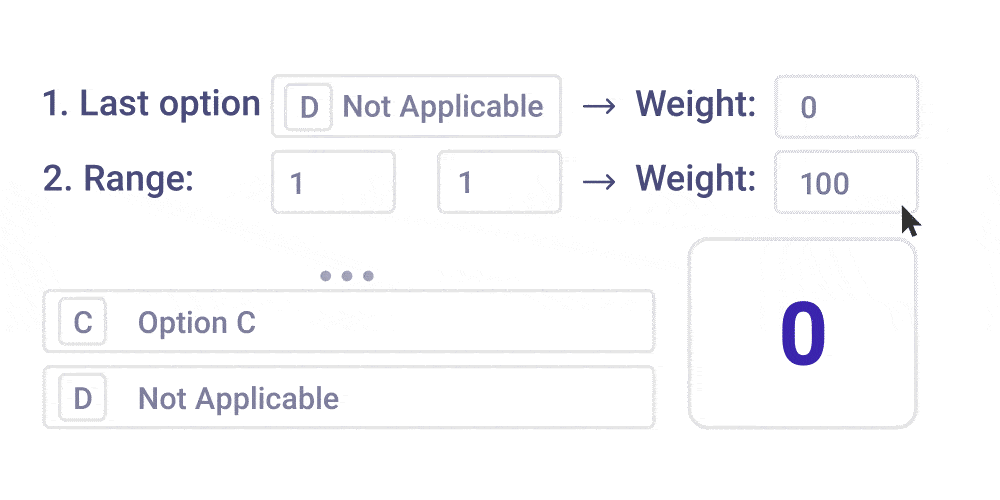Click the leftmost dot of the ellipsis
Screen dimensions: 1000x500
[x=326, y=276]
